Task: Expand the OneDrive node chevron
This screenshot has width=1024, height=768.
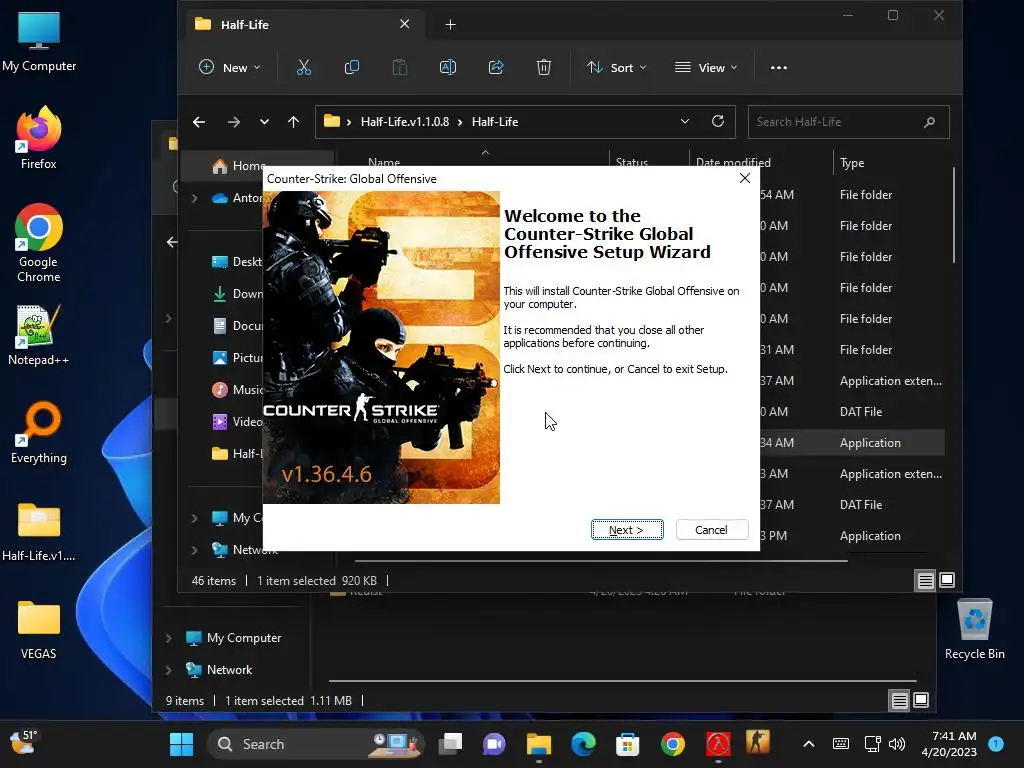Action: (195, 198)
